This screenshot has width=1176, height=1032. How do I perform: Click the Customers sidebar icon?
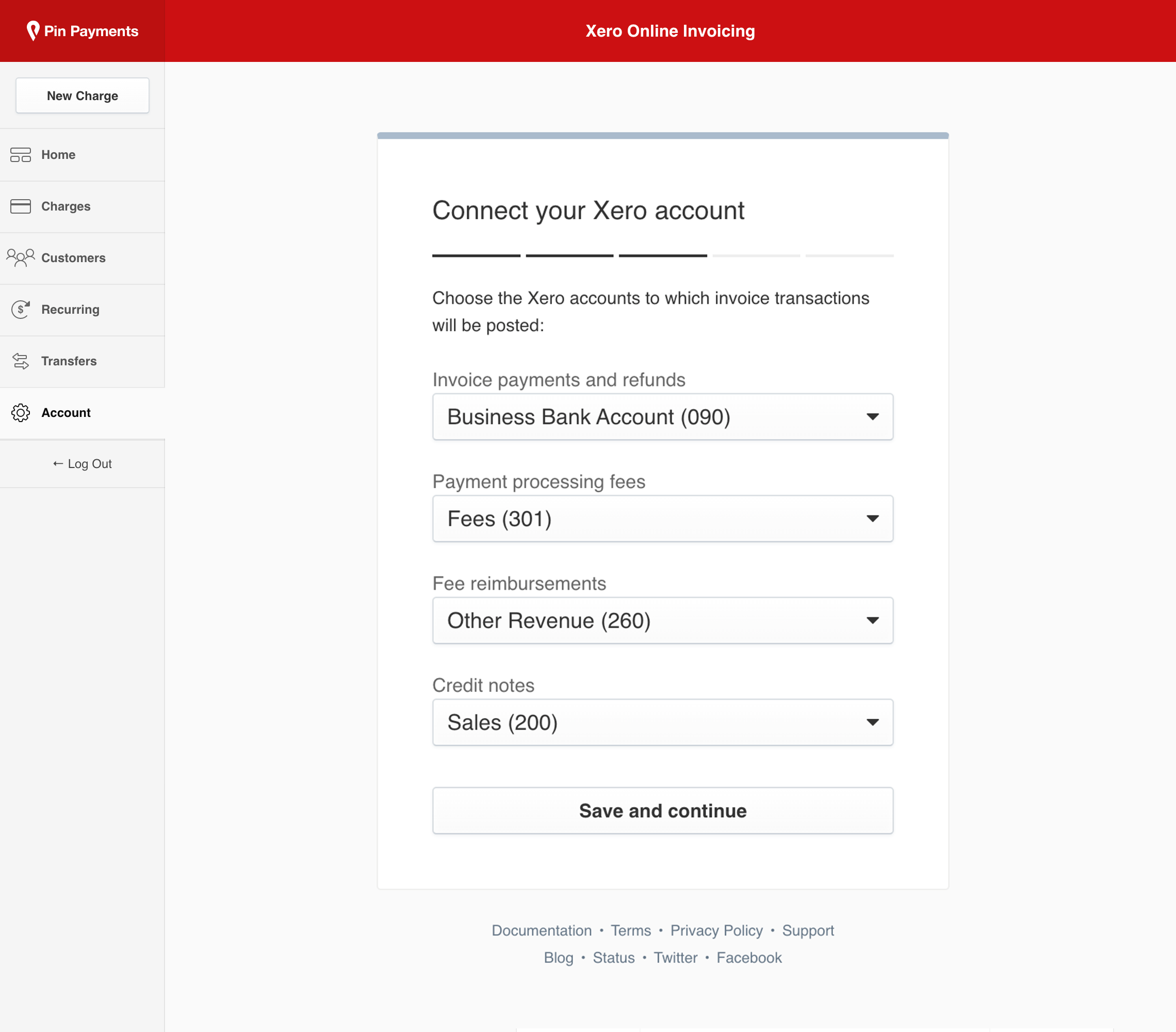(20, 258)
